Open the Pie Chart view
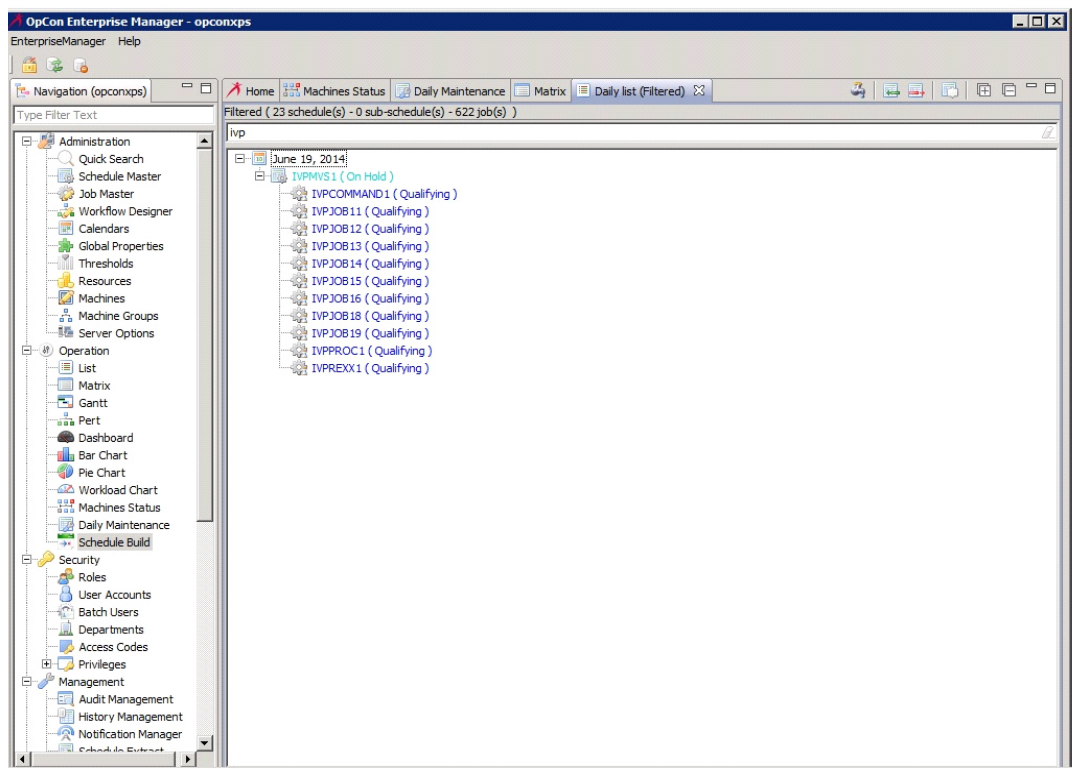 pyautogui.click(x=102, y=472)
